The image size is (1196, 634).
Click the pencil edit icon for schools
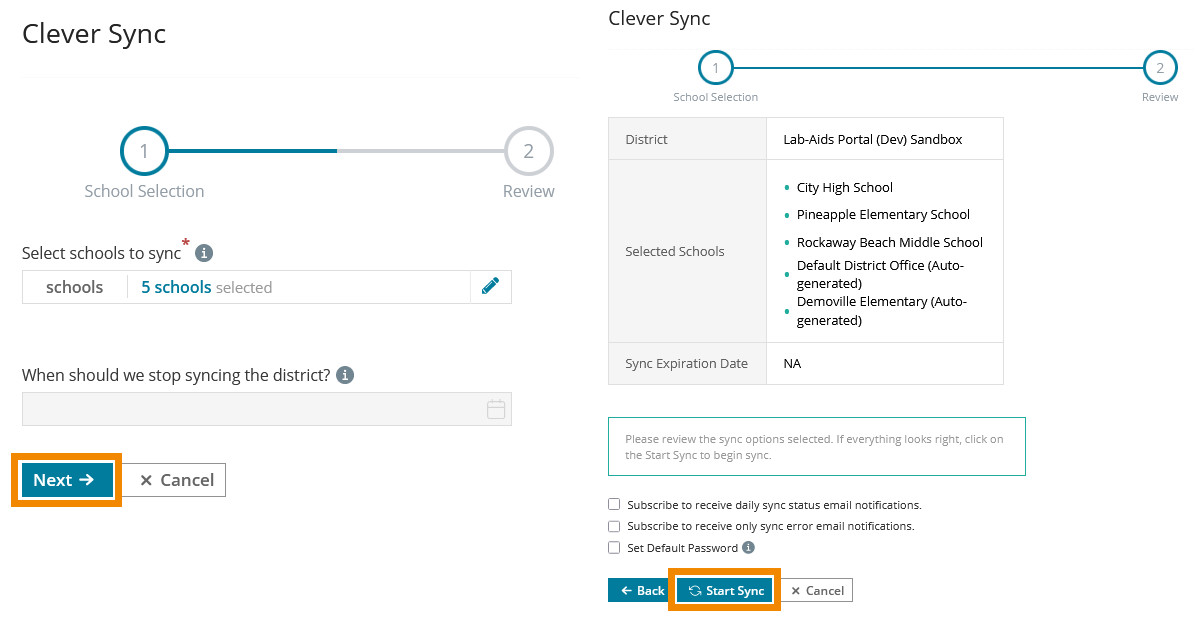point(490,287)
